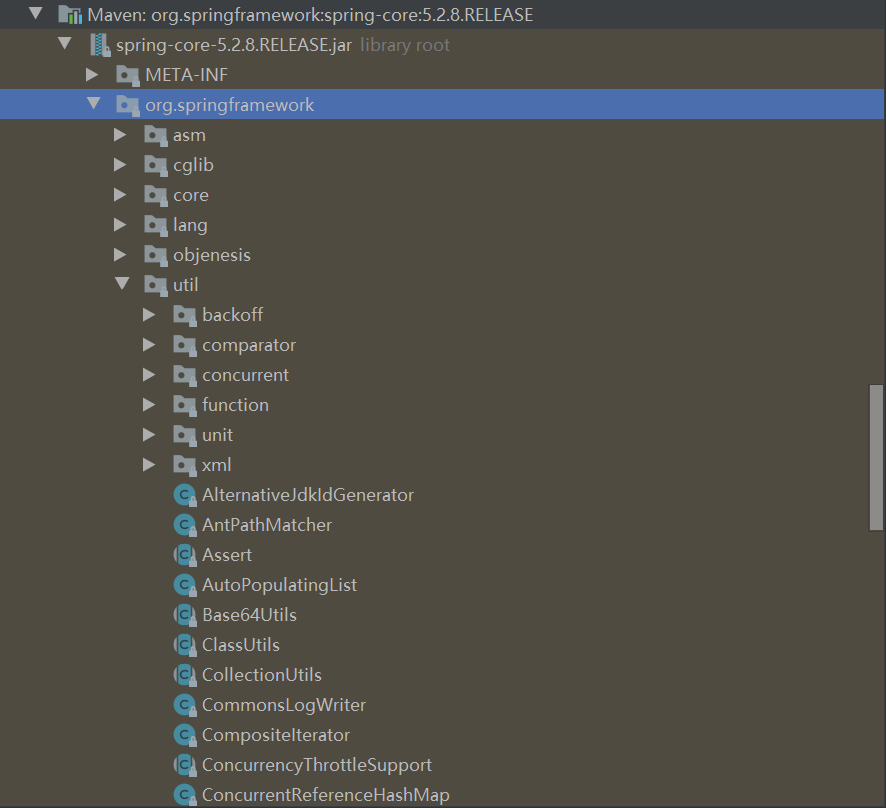This screenshot has width=886, height=808.
Task: Click the org.springframework package icon
Action: coord(128,106)
